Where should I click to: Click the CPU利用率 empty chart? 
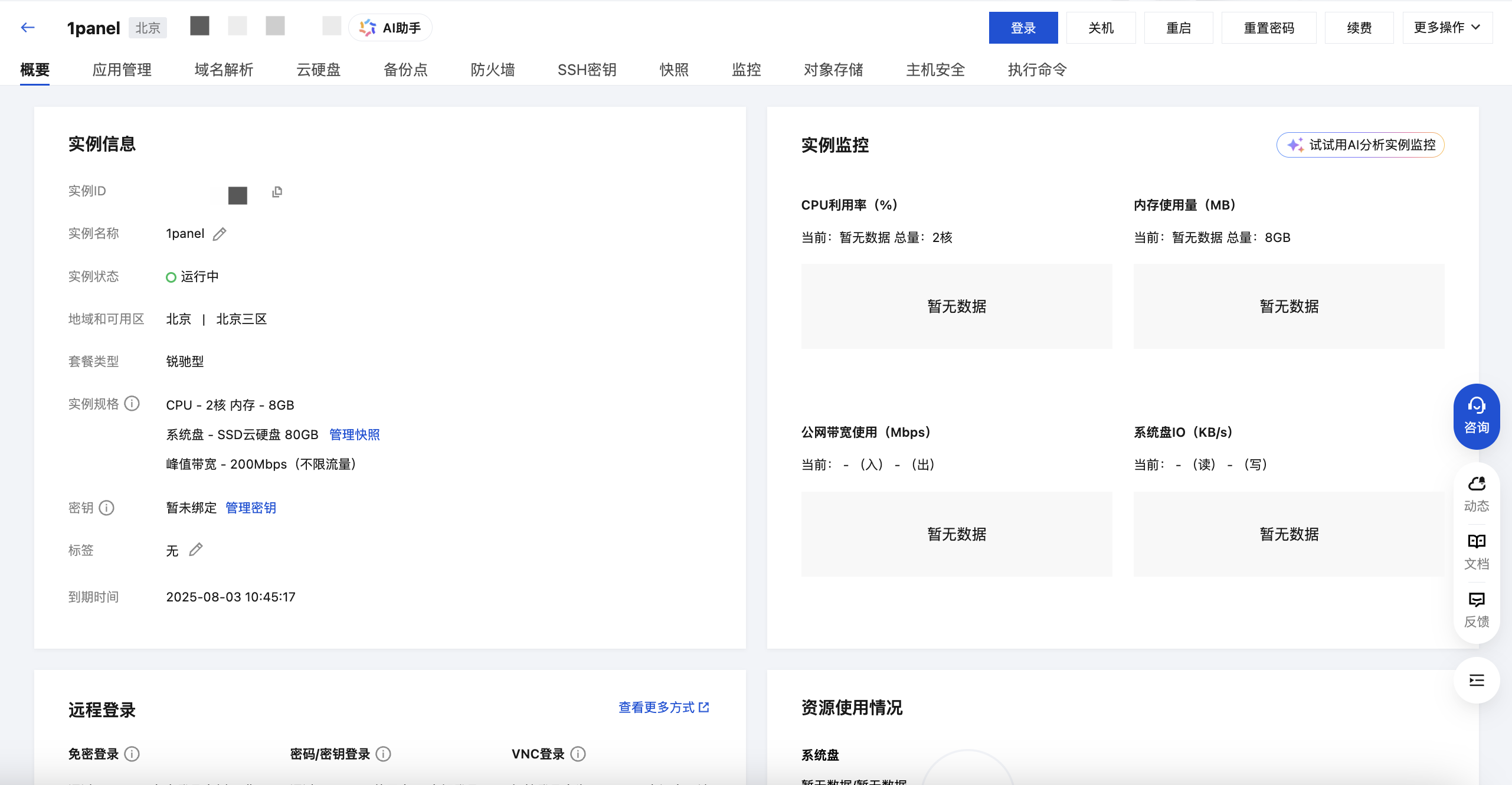click(x=957, y=306)
